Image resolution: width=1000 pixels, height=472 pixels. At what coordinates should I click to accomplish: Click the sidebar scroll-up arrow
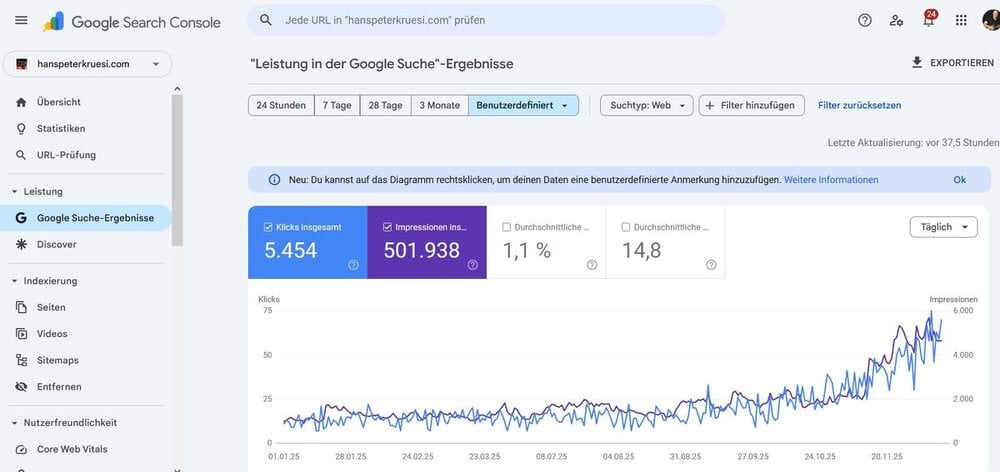coord(177,89)
